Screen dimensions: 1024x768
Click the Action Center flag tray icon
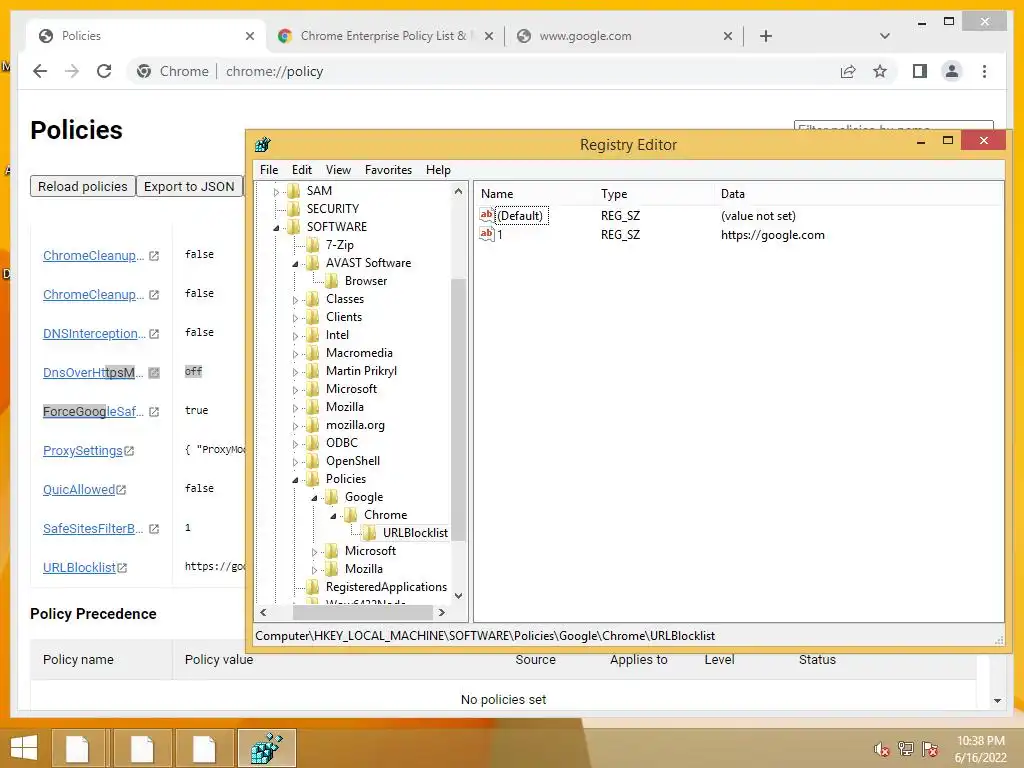[x=929, y=749]
